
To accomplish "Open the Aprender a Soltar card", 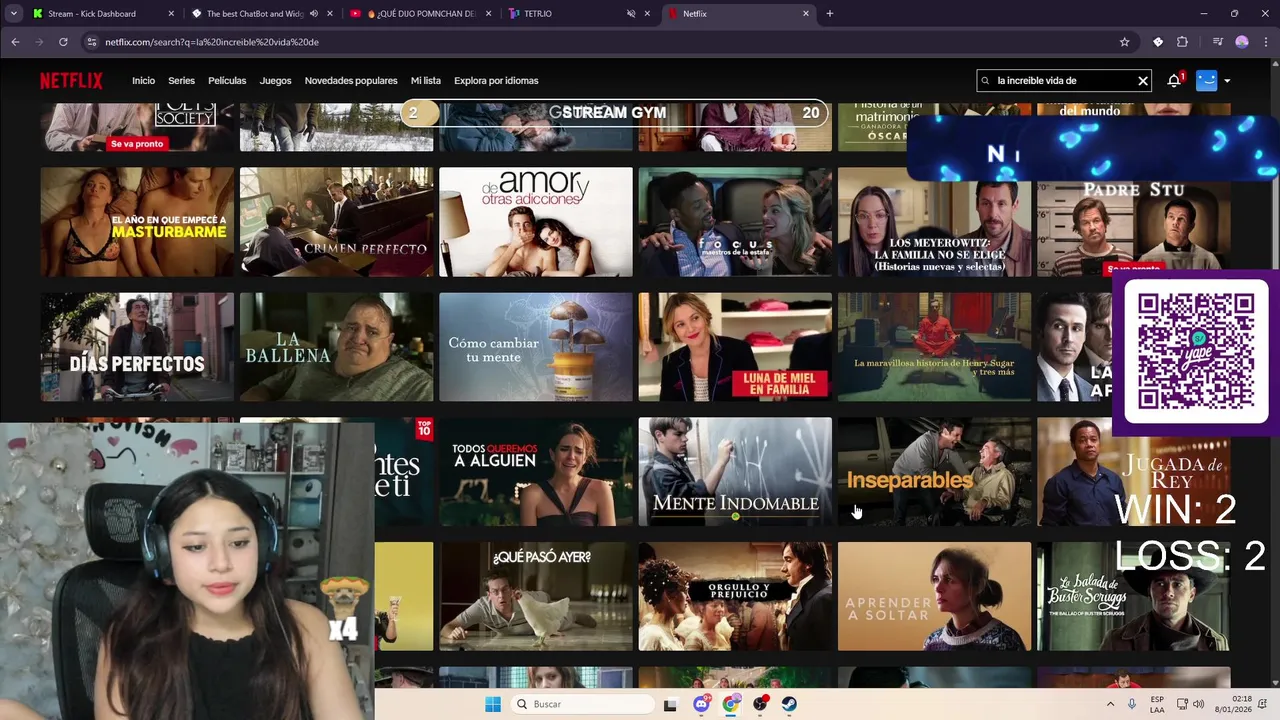I will [x=934, y=597].
